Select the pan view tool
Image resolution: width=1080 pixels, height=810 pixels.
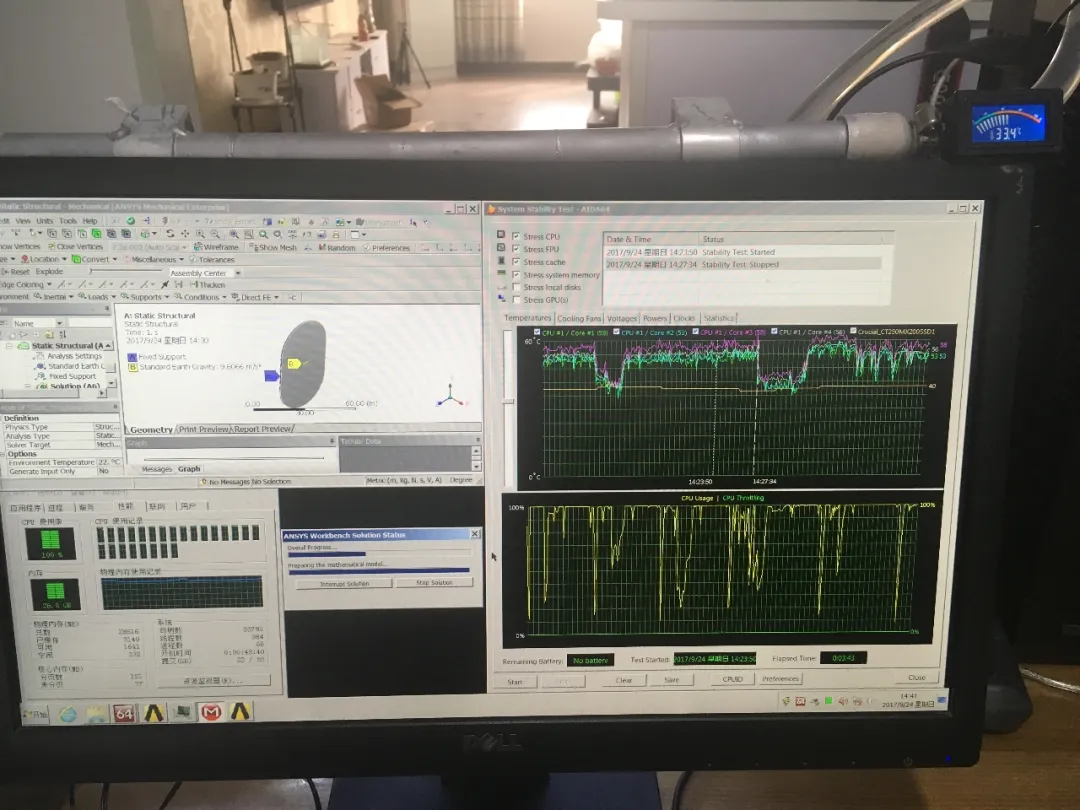pos(185,234)
